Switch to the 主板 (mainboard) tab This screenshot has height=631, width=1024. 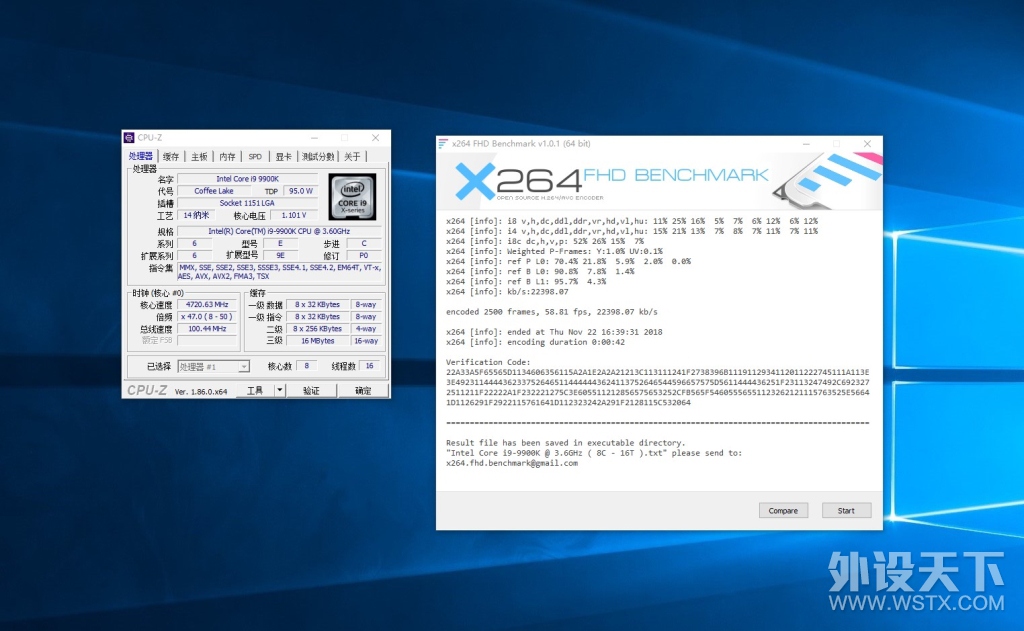tap(199, 157)
